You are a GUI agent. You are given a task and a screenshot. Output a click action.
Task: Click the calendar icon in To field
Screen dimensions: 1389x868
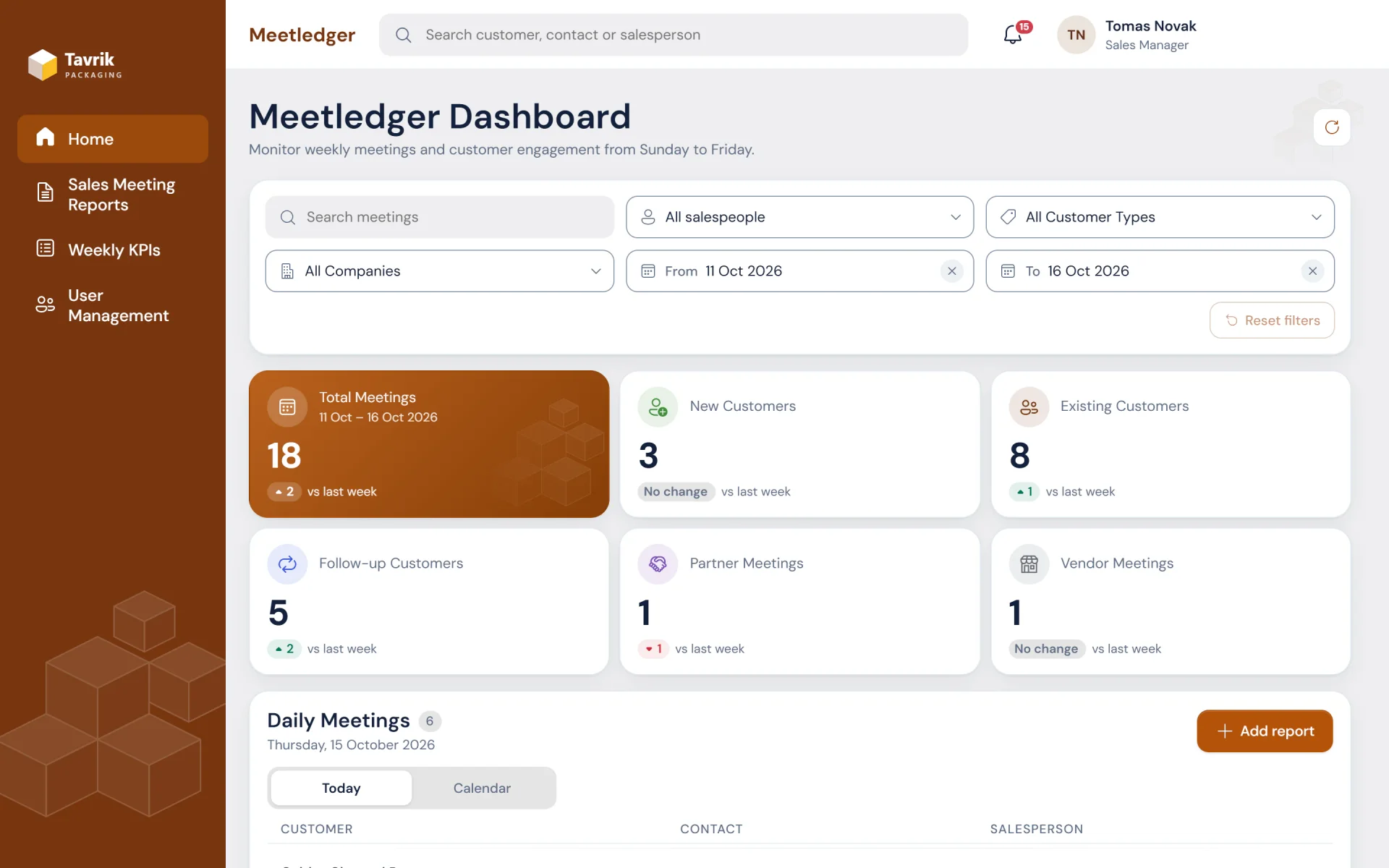1008,271
